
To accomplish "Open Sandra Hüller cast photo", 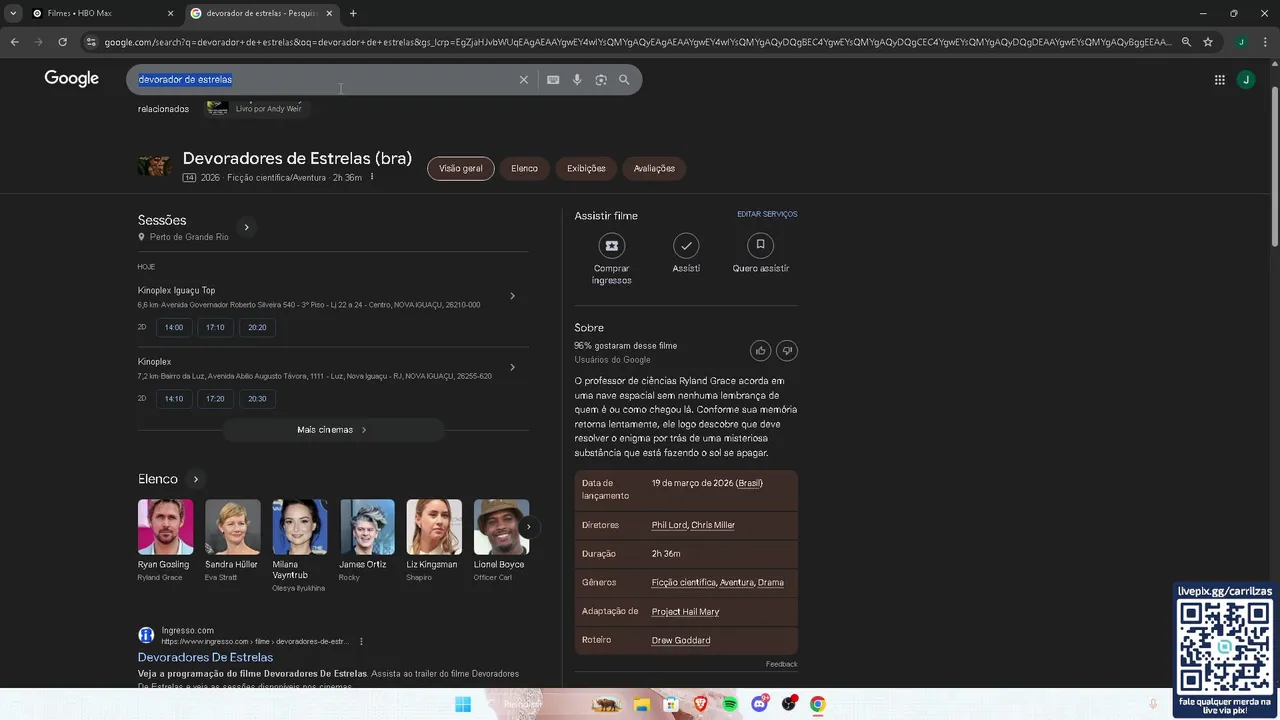I will [233, 527].
